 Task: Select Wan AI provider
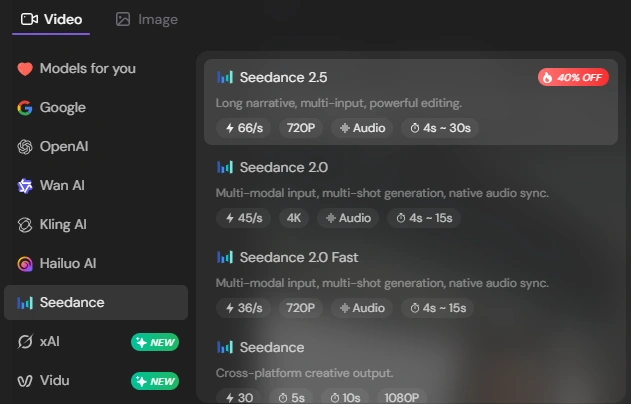click(96, 186)
